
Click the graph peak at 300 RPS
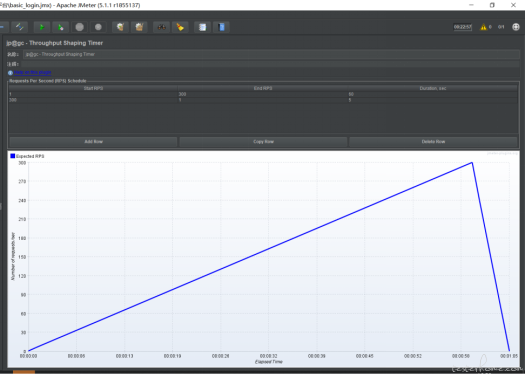pos(472,163)
